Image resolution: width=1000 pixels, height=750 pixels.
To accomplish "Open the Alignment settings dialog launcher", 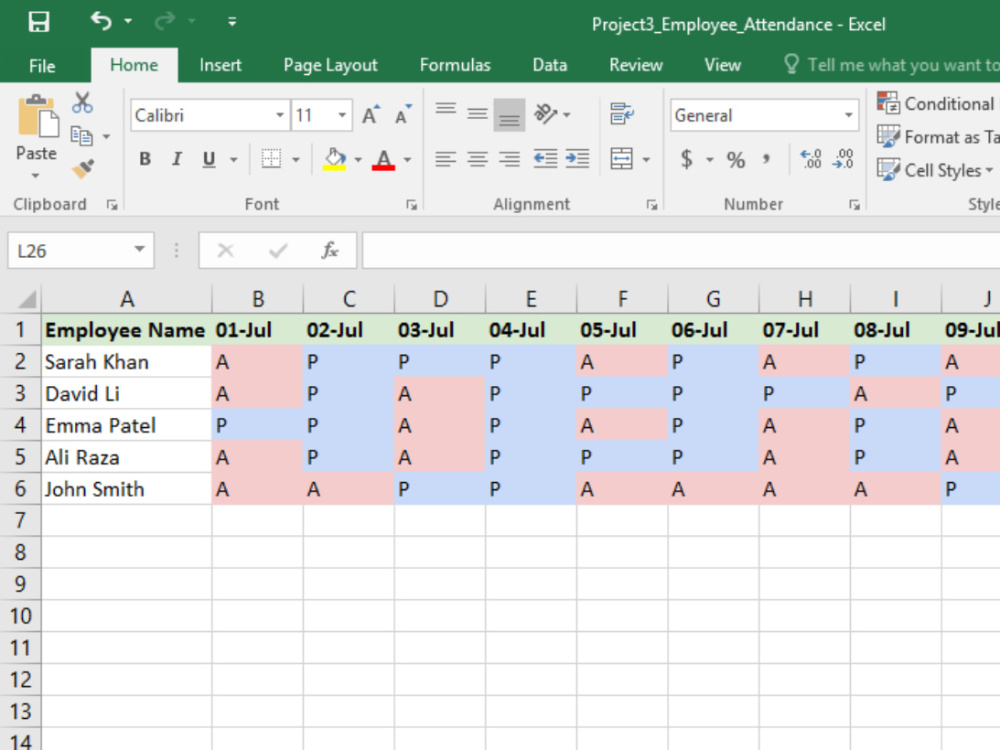I will (652, 205).
